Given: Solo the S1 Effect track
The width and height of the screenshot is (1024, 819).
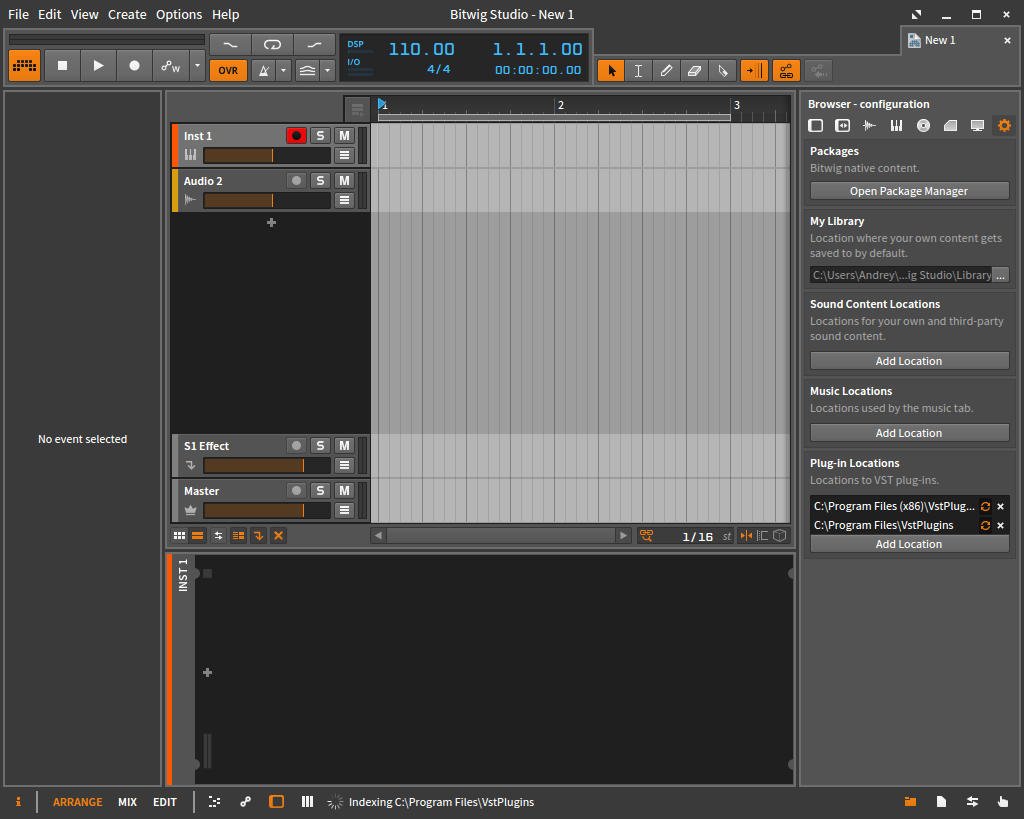Looking at the screenshot, I should pos(320,445).
